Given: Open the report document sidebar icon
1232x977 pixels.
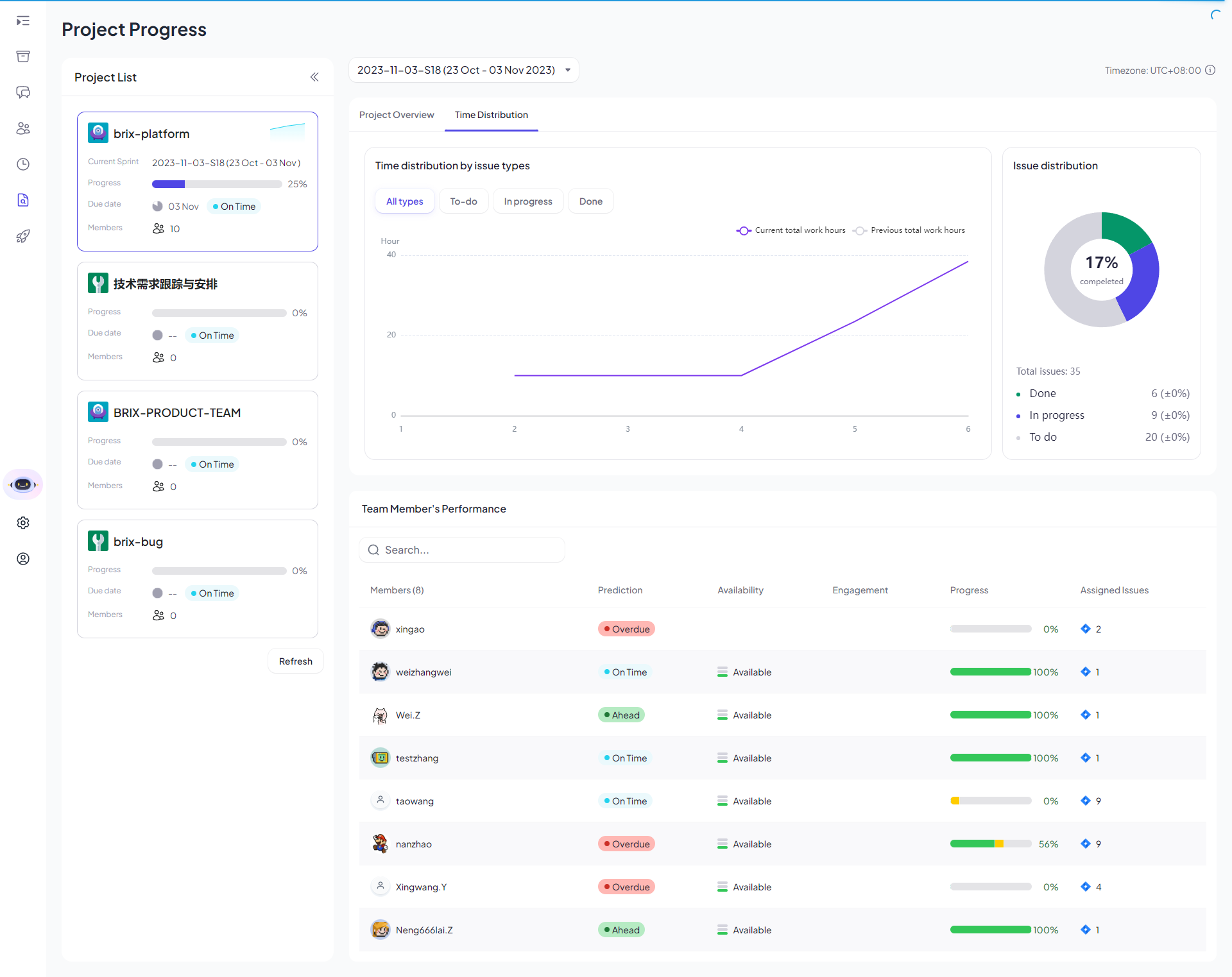Looking at the screenshot, I should [23, 200].
